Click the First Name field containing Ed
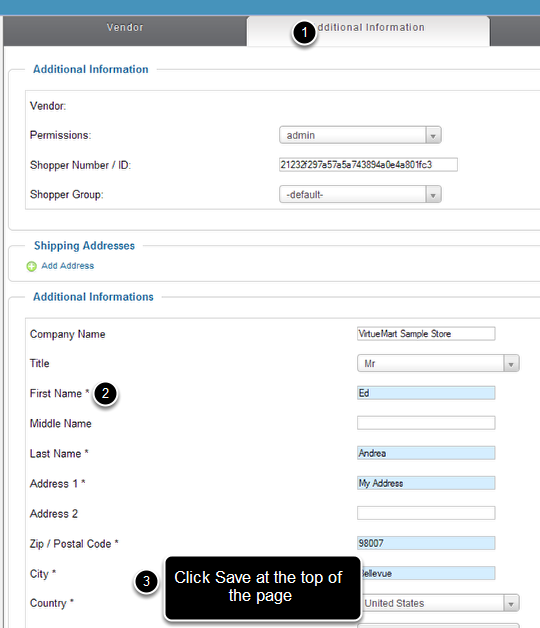Screen dimensions: 540x628 tap(426, 393)
